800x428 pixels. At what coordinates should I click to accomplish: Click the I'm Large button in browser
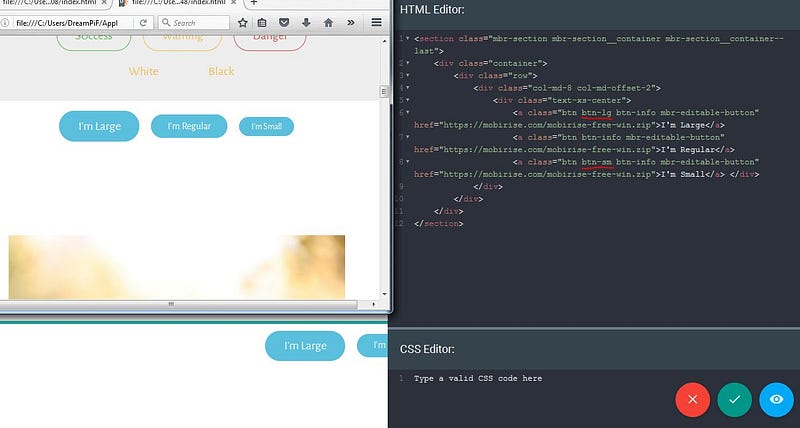click(x=99, y=126)
